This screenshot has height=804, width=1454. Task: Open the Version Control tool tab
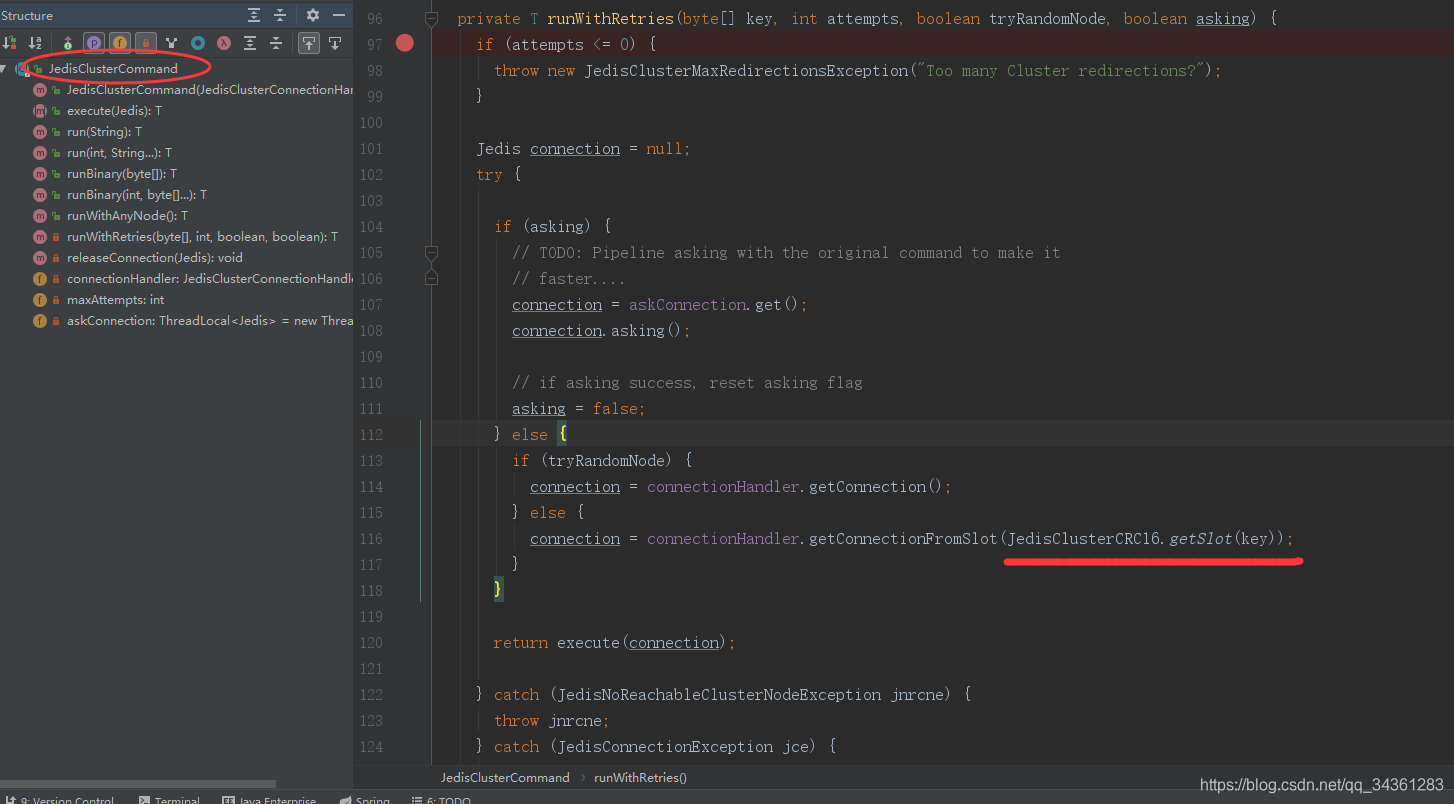click(59, 800)
